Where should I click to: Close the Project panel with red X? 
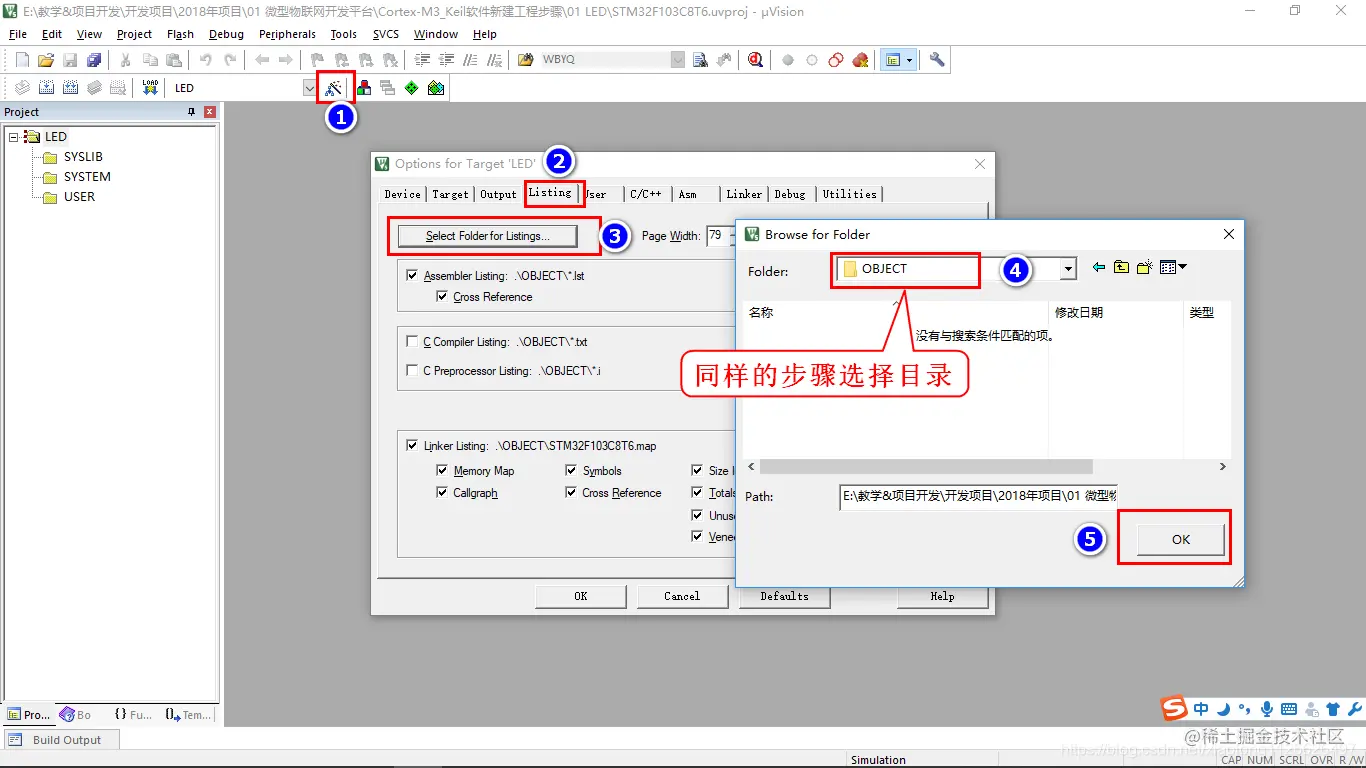(x=210, y=112)
